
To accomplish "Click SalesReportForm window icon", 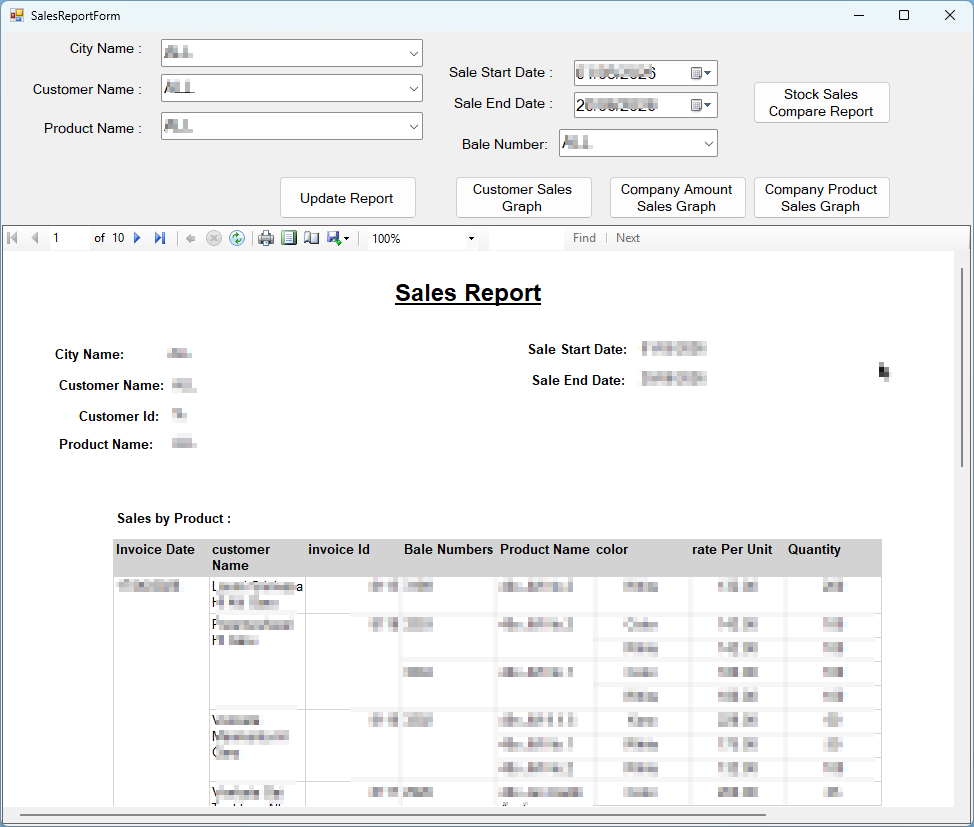I will (17, 16).
